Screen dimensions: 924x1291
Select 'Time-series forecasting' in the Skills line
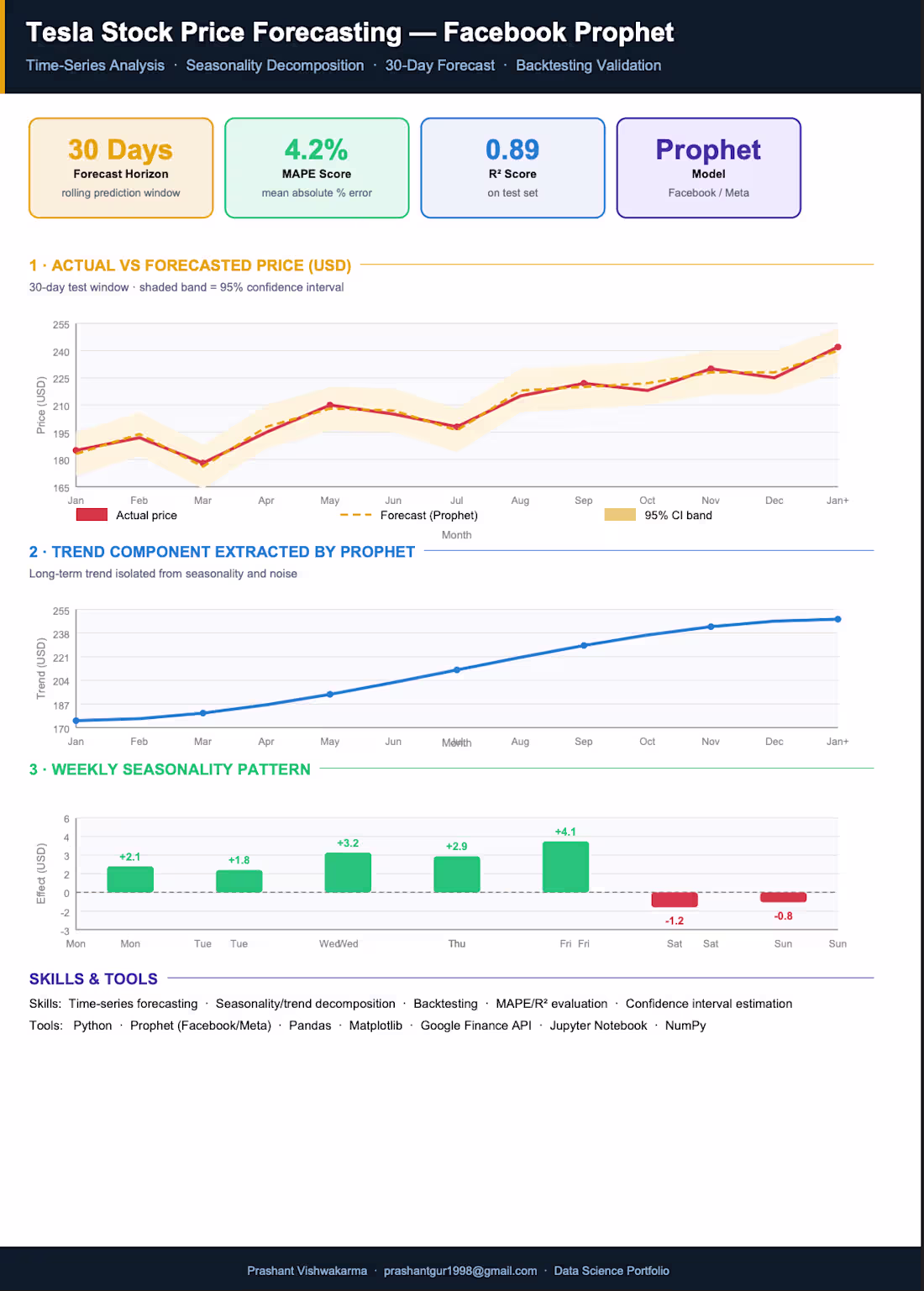(133, 1004)
